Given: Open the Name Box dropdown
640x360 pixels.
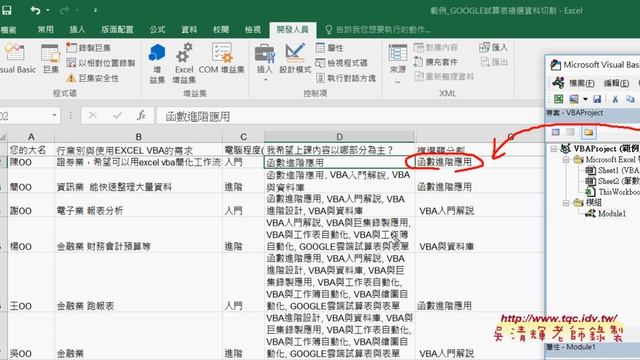Looking at the screenshot, I should point(54,116).
